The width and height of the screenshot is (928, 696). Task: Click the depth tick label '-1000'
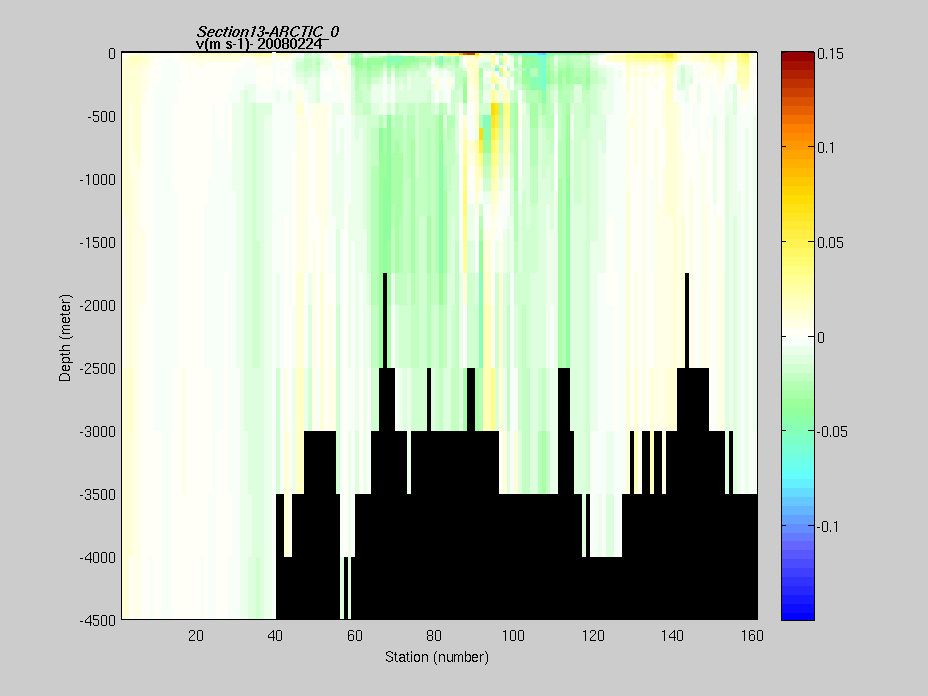(98, 180)
